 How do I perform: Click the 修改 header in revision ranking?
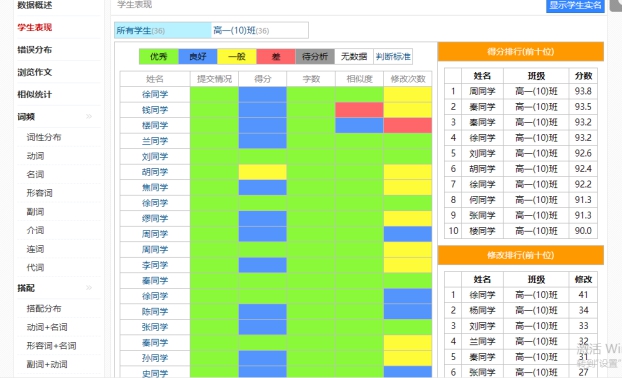point(583,279)
